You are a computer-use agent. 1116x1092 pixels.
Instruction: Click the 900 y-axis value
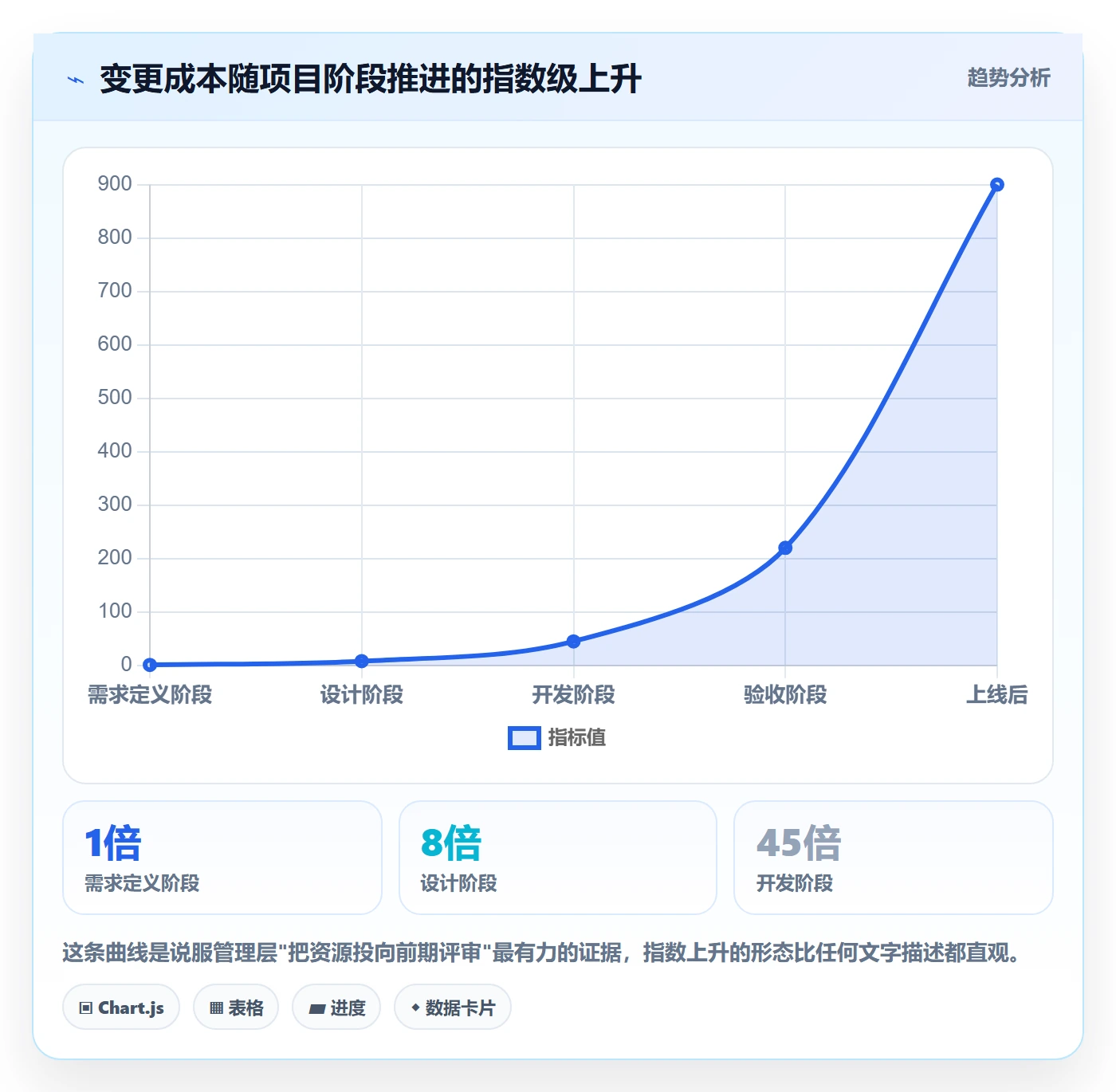tap(115, 184)
